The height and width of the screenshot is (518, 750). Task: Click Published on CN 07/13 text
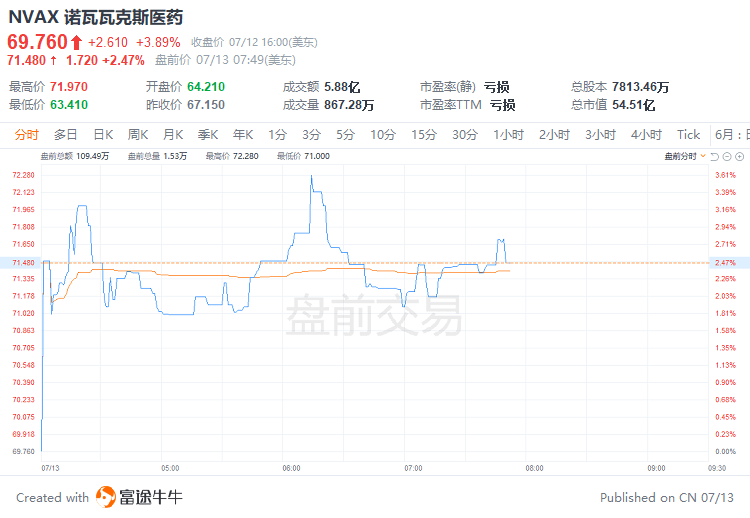coord(667,498)
